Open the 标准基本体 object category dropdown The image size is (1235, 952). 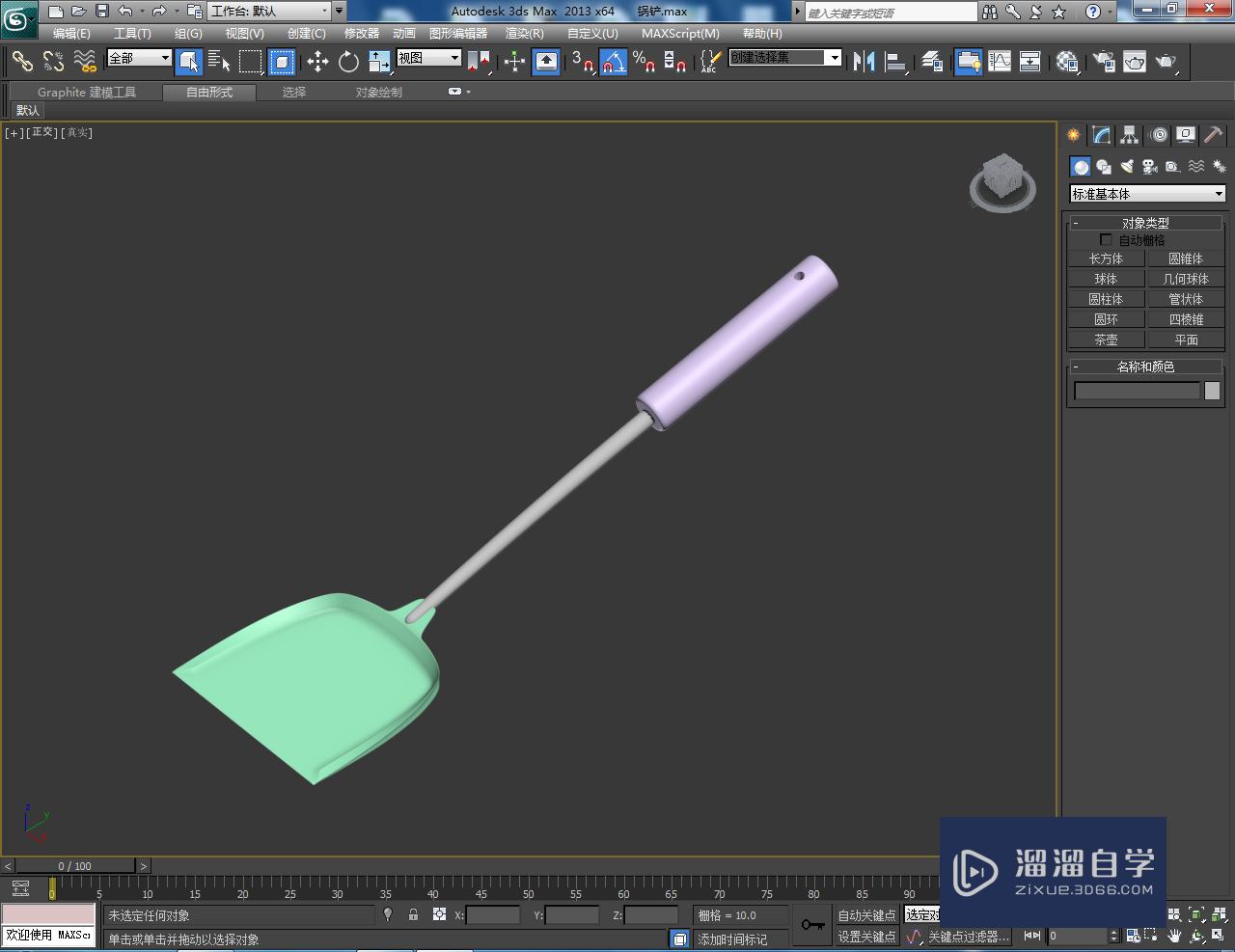coord(1147,194)
